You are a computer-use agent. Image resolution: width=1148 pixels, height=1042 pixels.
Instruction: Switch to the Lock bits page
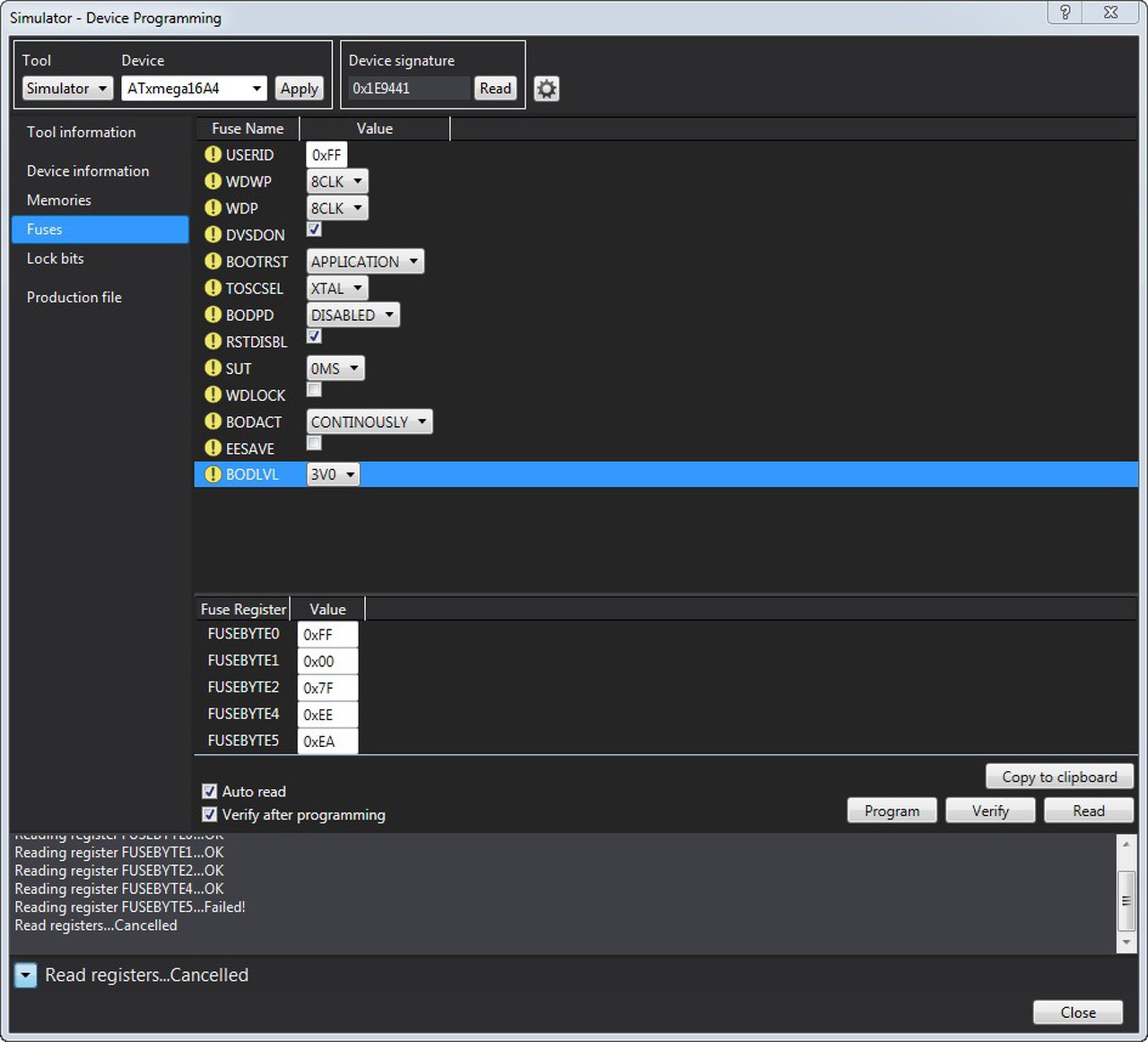click(56, 258)
